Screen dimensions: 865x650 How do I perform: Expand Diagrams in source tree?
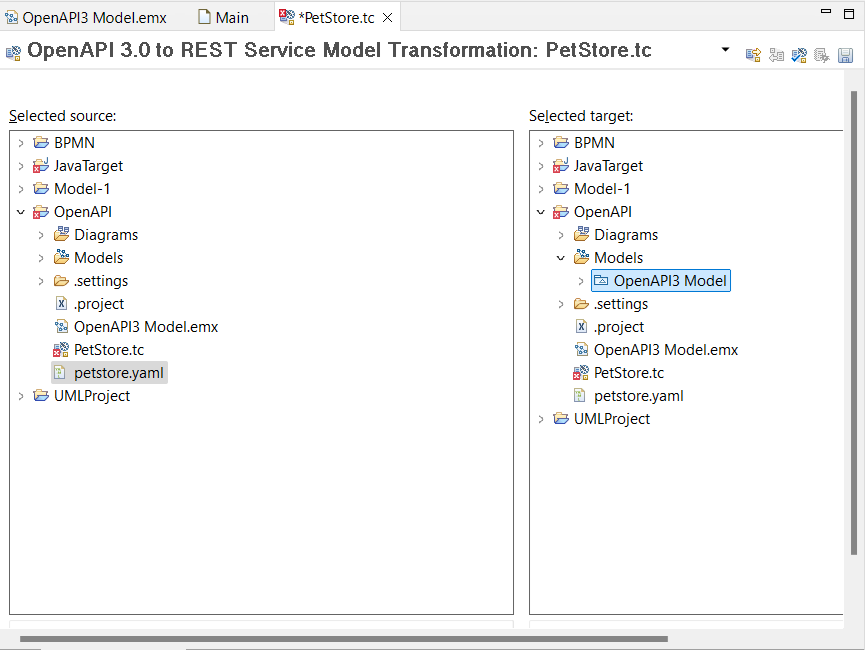(x=41, y=235)
